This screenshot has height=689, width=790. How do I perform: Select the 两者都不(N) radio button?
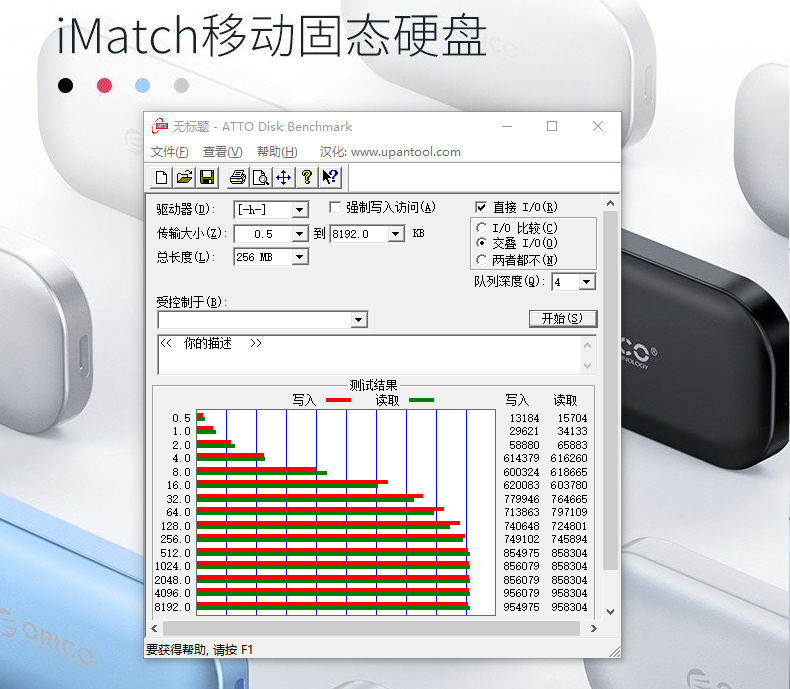coord(481,260)
